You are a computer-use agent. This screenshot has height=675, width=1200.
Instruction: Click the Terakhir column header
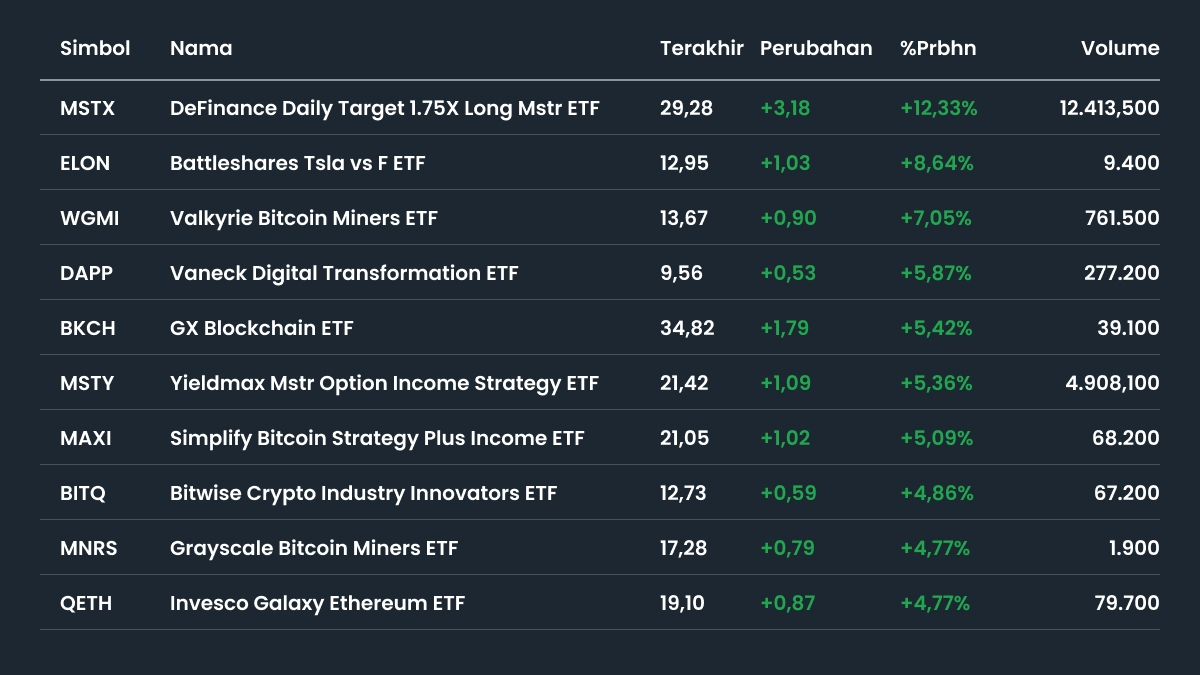point(701,48)
